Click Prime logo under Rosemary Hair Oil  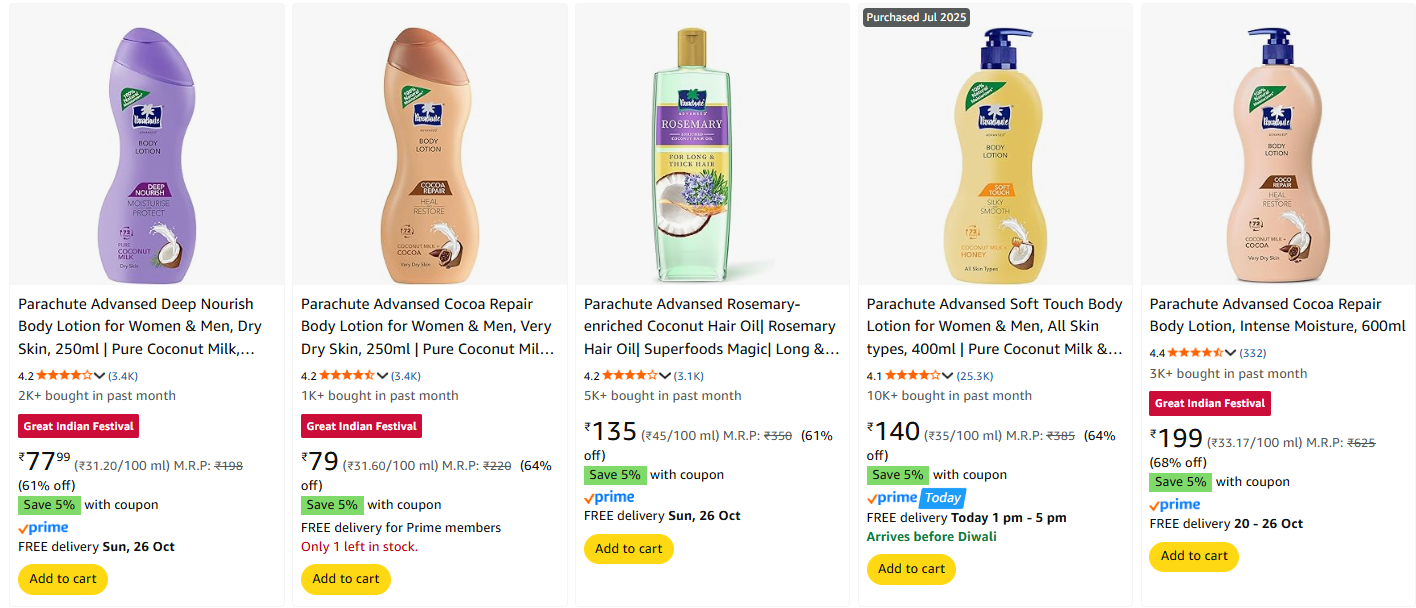[x=609, y=497]
